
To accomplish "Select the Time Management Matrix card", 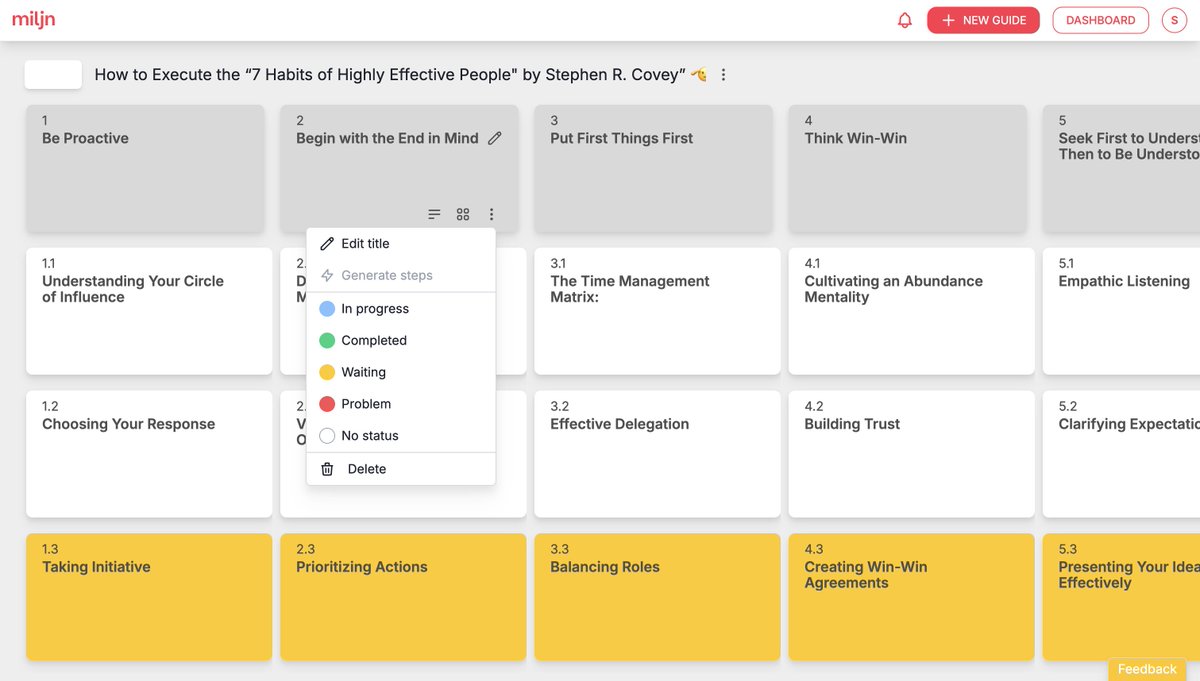I will [657, 311].
